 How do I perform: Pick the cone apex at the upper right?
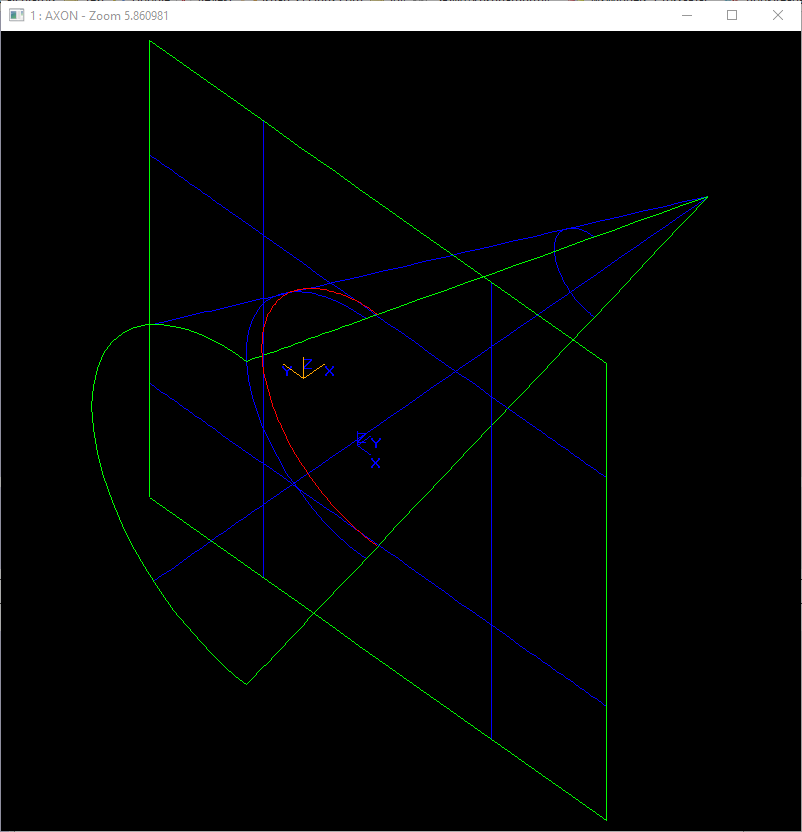pos(707,197)
